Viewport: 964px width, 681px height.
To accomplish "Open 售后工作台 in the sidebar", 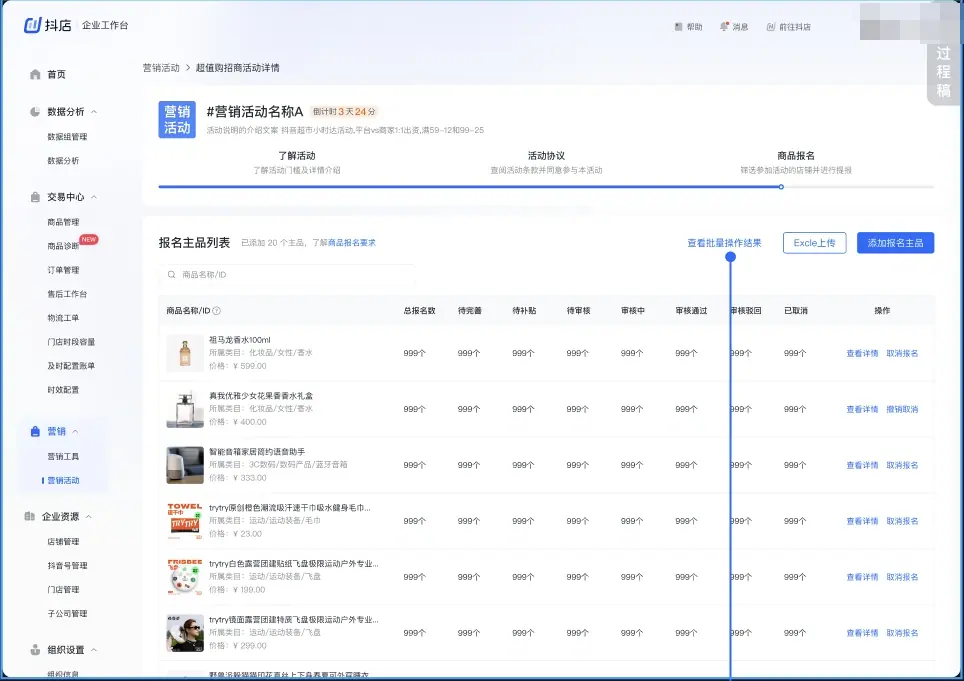I will coord(67,294).
